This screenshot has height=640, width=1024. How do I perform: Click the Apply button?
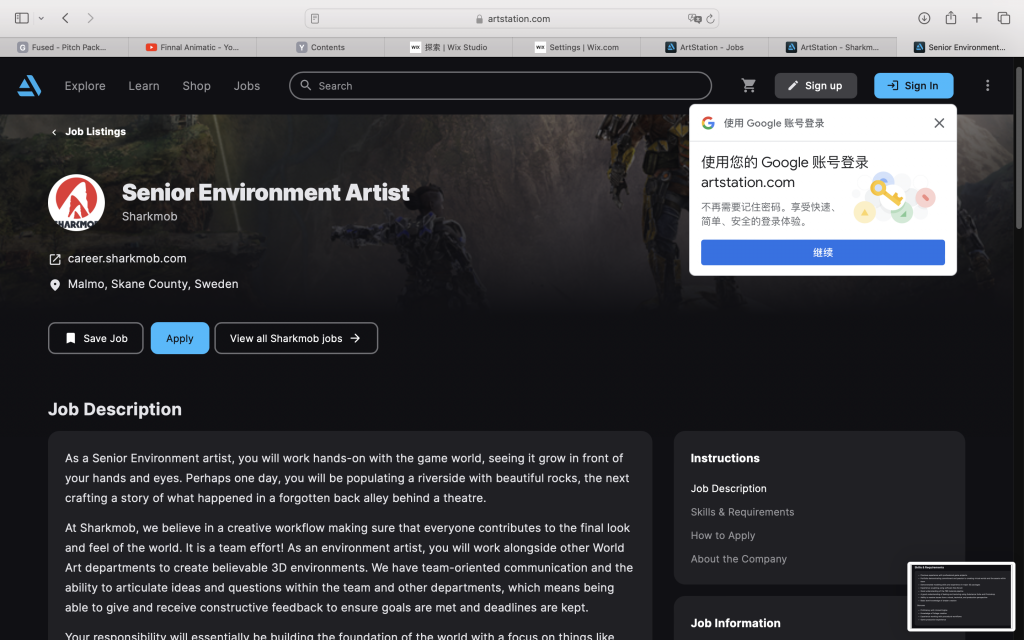tap(180, 338)
